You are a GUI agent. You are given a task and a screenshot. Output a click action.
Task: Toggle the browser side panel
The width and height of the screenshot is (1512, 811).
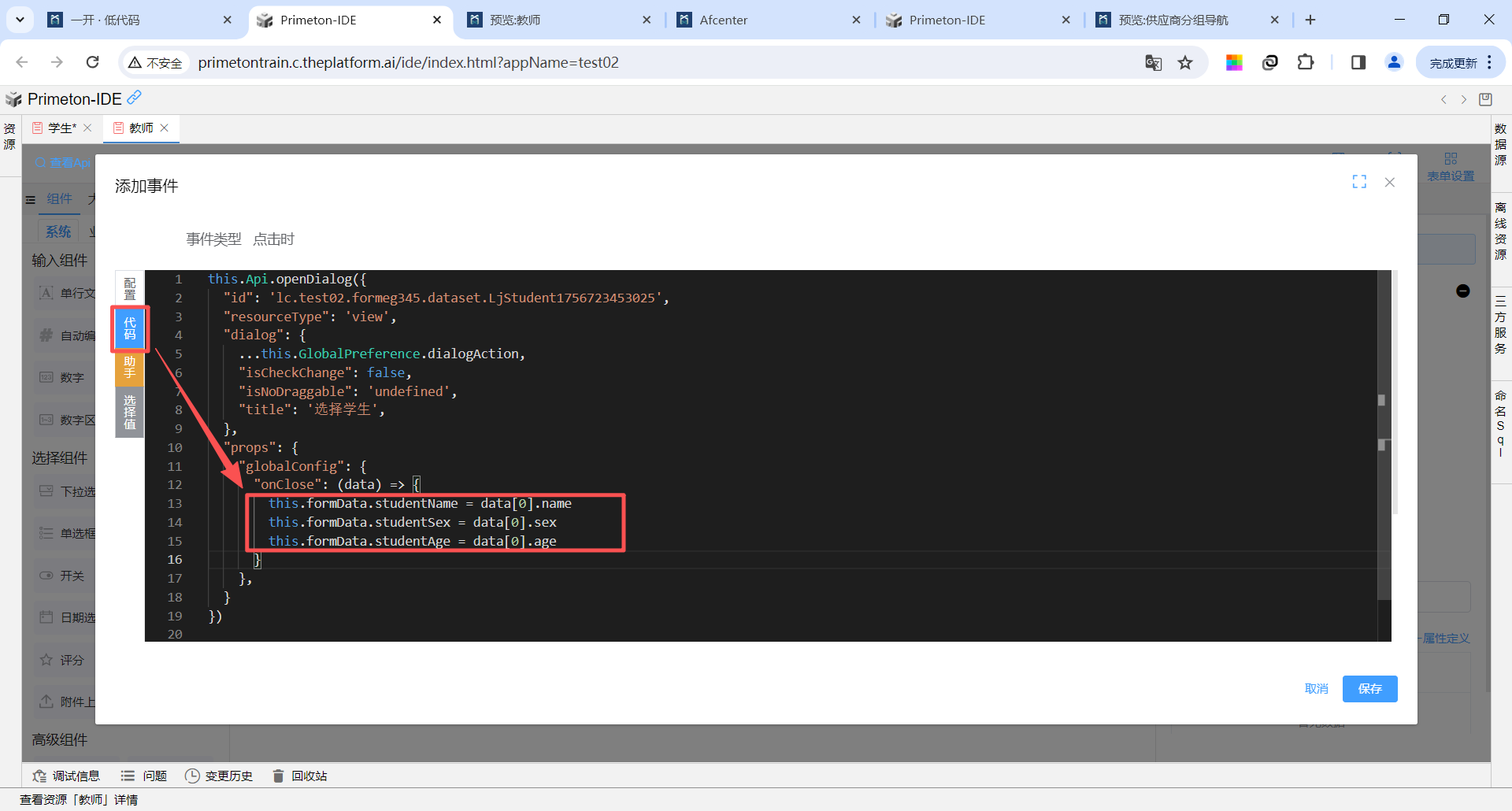1358,63
